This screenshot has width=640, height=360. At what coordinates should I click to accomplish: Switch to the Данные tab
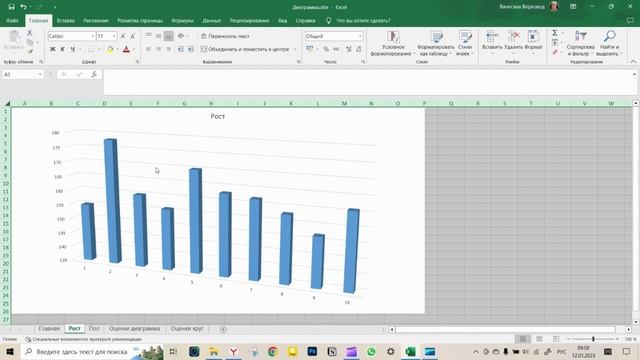coord(211,20)
